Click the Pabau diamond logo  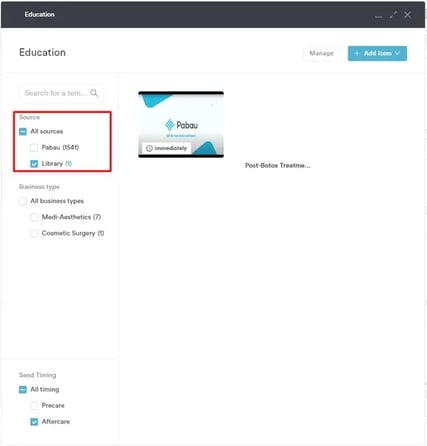170,125
